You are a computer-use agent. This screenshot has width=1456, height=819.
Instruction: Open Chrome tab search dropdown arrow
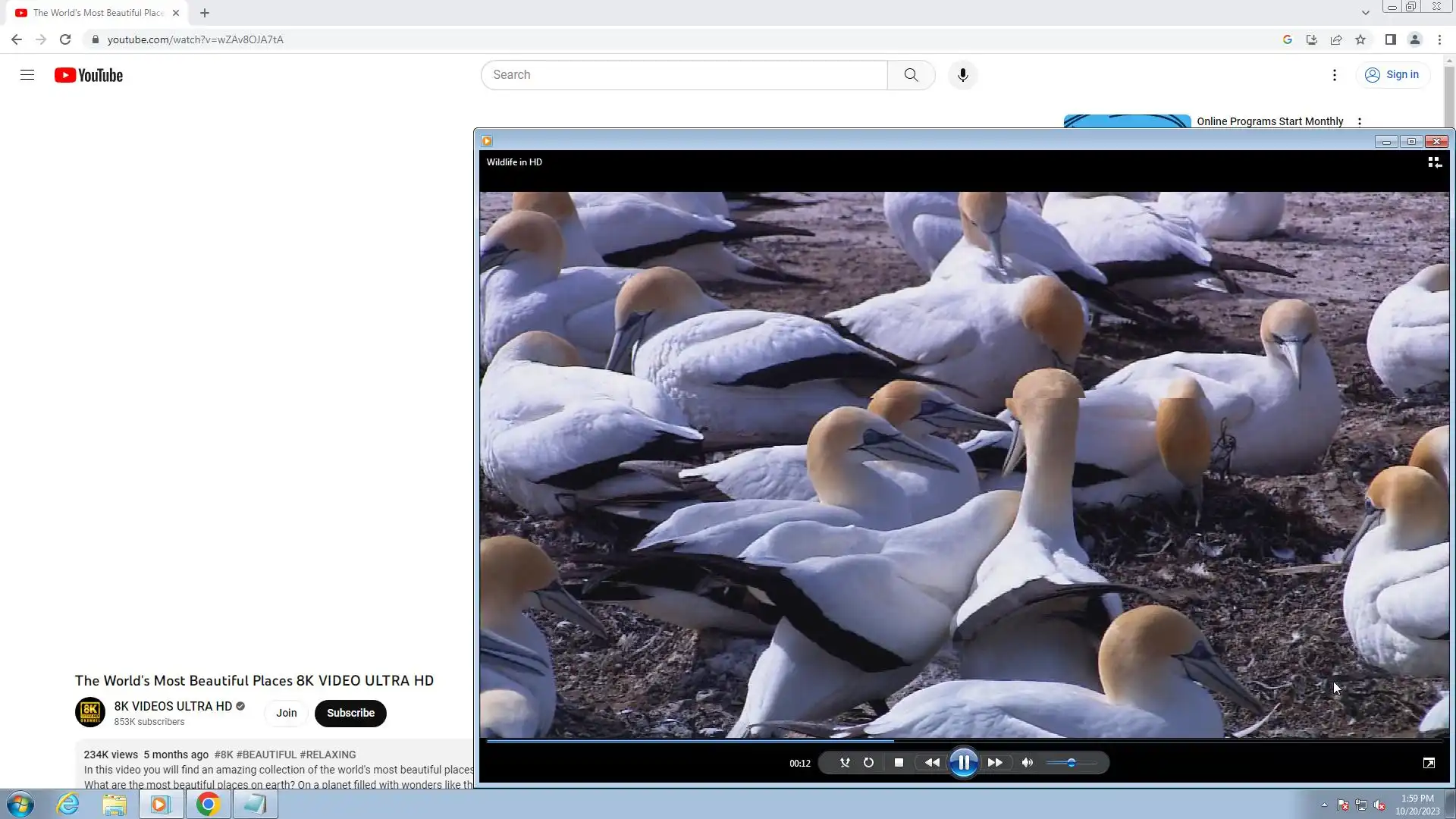(1365, 13)
